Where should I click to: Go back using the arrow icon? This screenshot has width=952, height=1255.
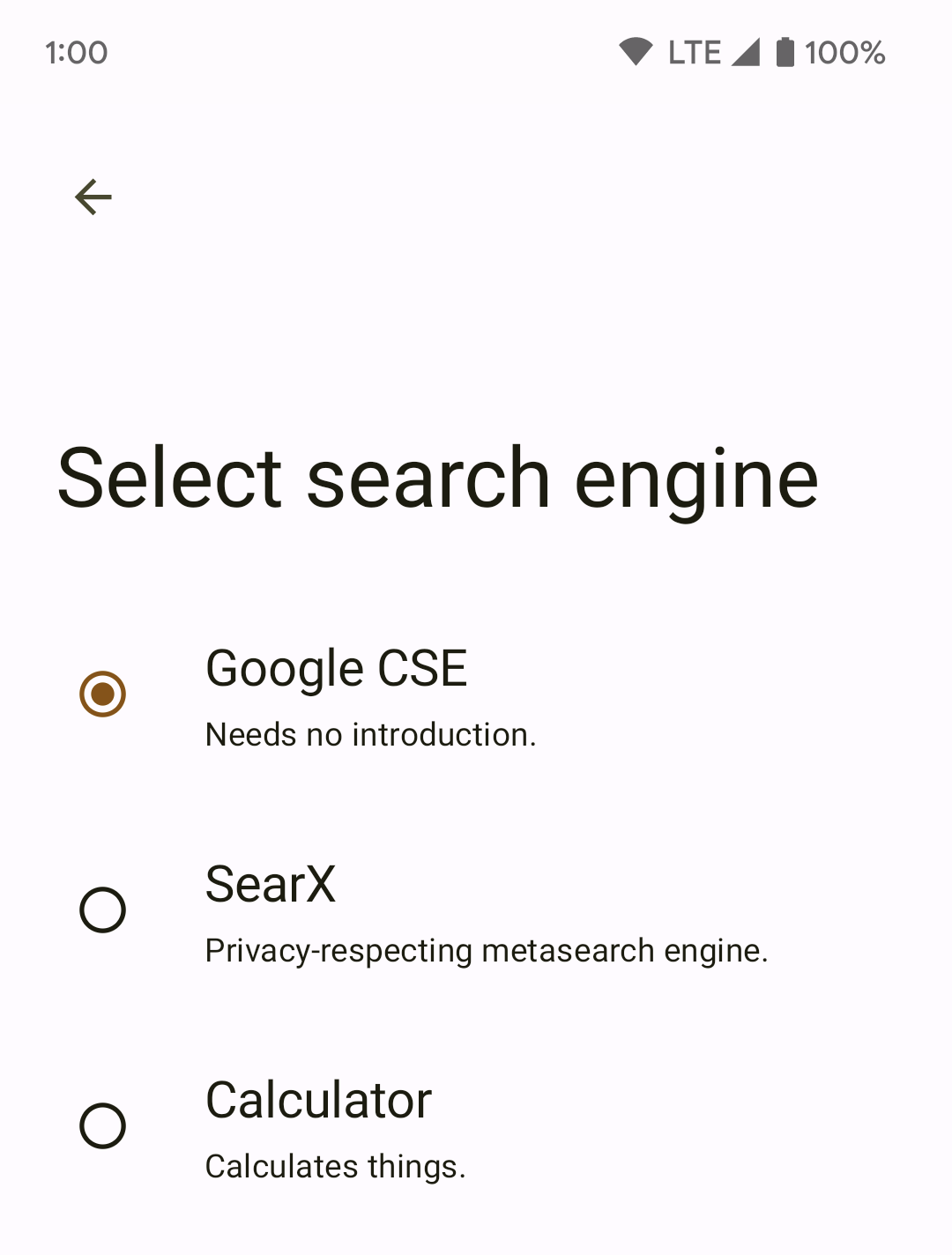tap(93, 197)
